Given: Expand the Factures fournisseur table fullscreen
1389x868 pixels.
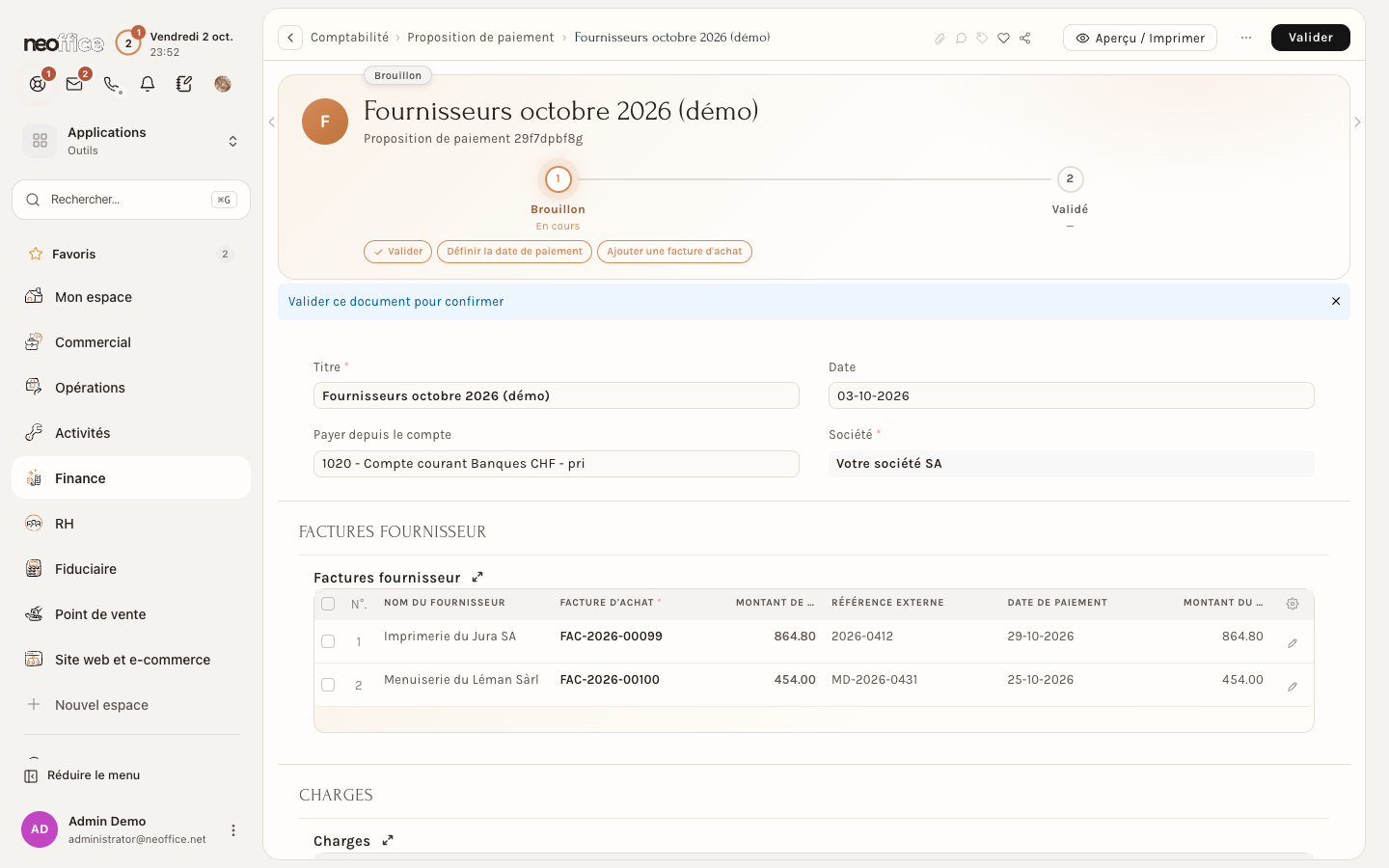Looking at the screenshot, I should 477,577.
